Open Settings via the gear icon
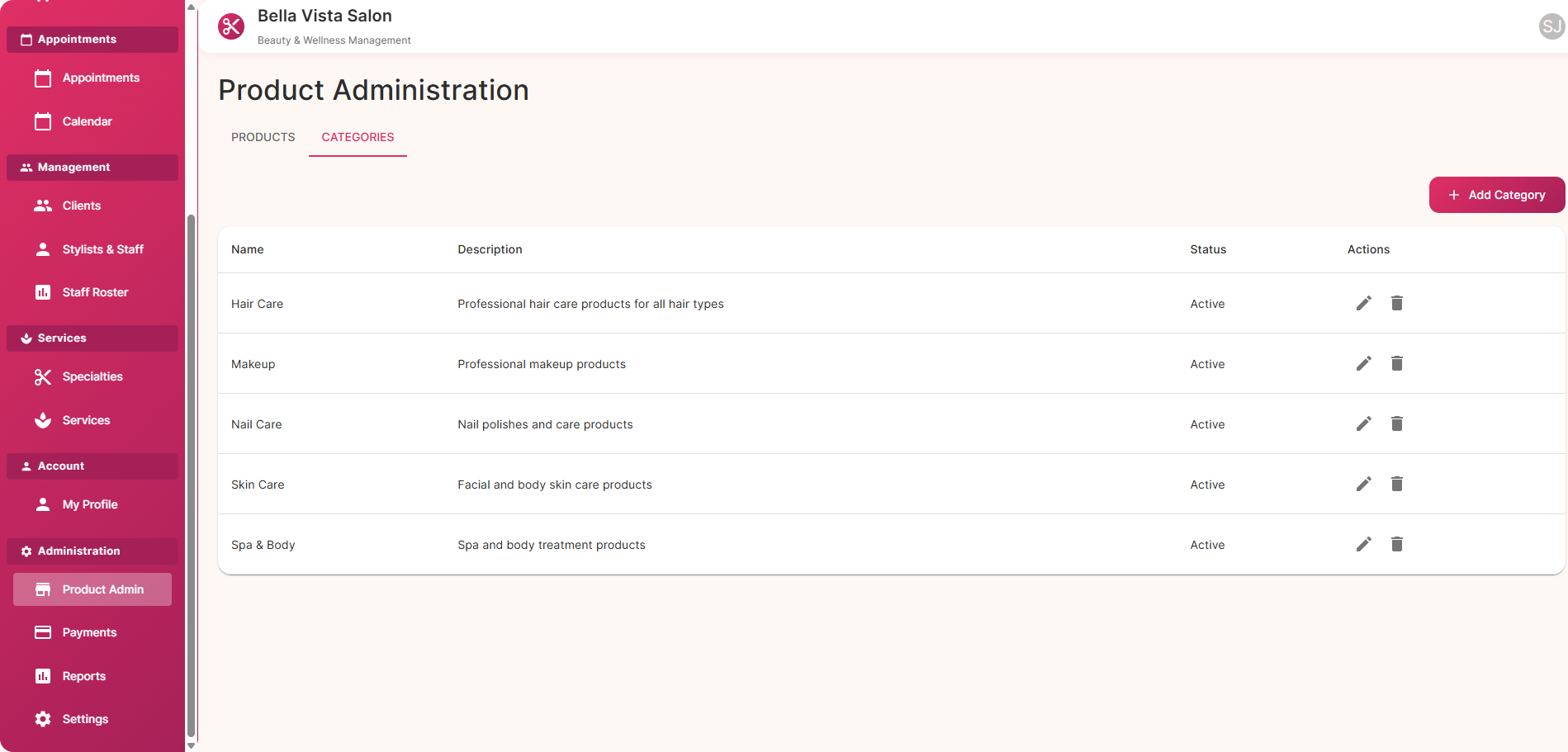 [43, 719]
